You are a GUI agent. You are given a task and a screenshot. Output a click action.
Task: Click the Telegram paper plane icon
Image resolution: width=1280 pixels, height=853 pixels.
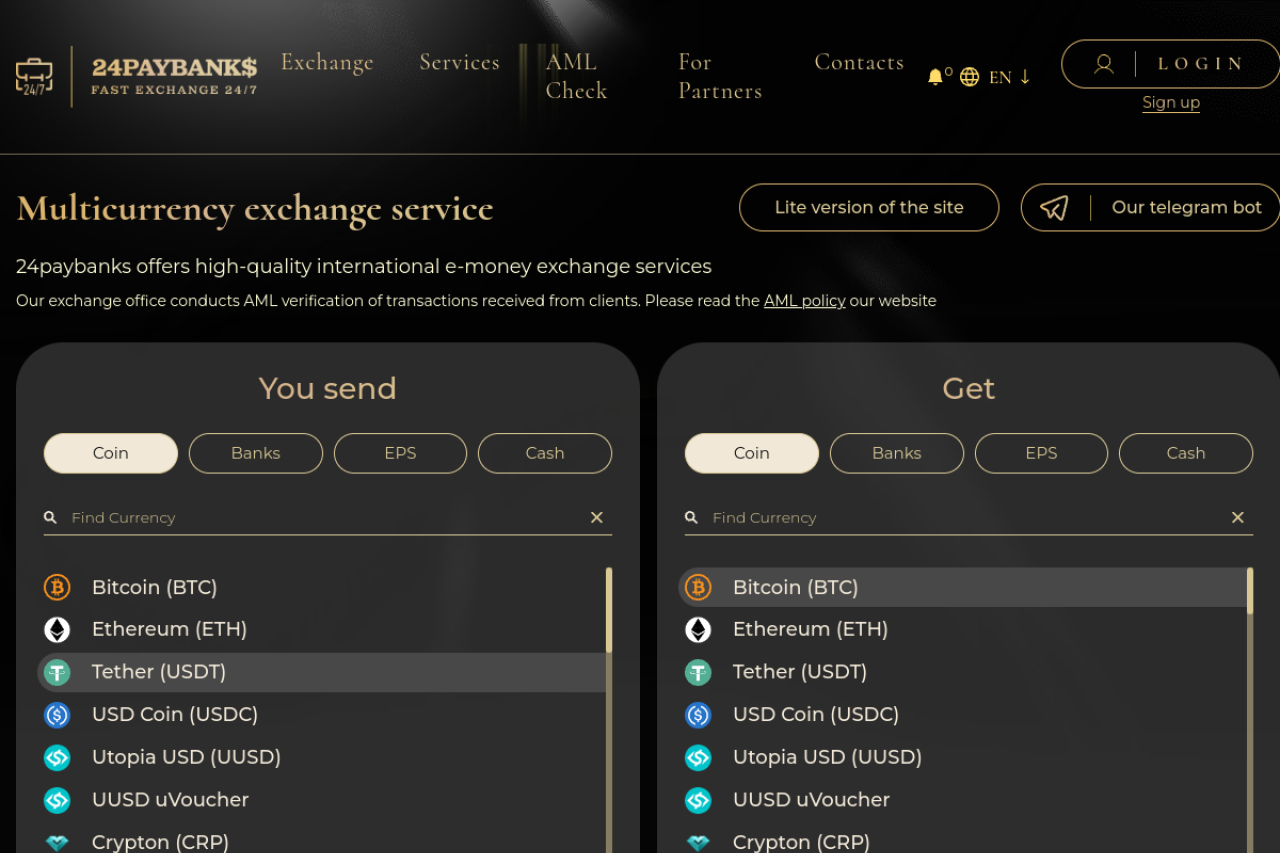(1054, 208)
